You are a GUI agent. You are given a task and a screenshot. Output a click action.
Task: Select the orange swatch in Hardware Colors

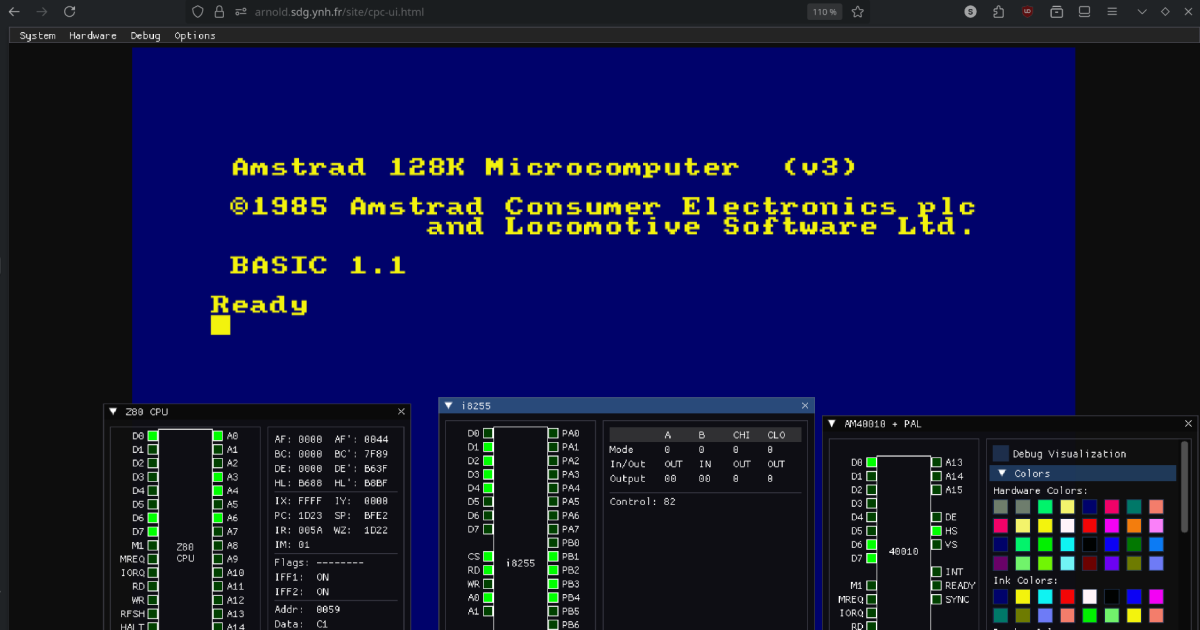pos(1134,526)
